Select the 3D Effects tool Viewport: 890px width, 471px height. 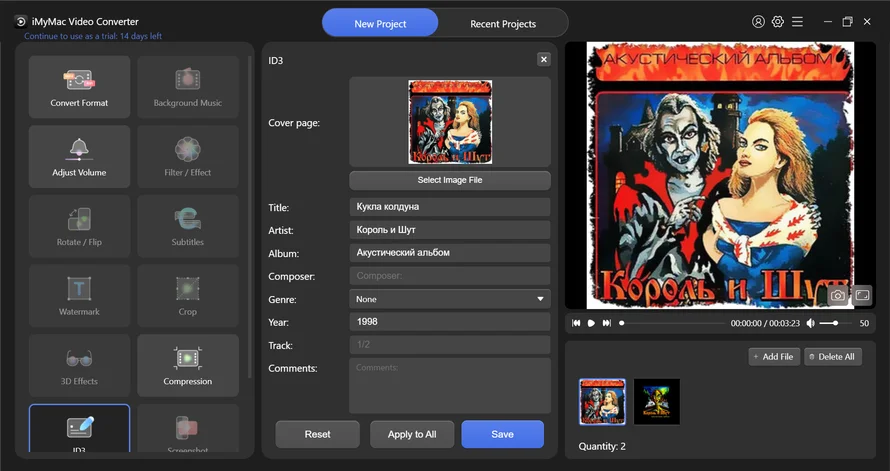(79, 365)
